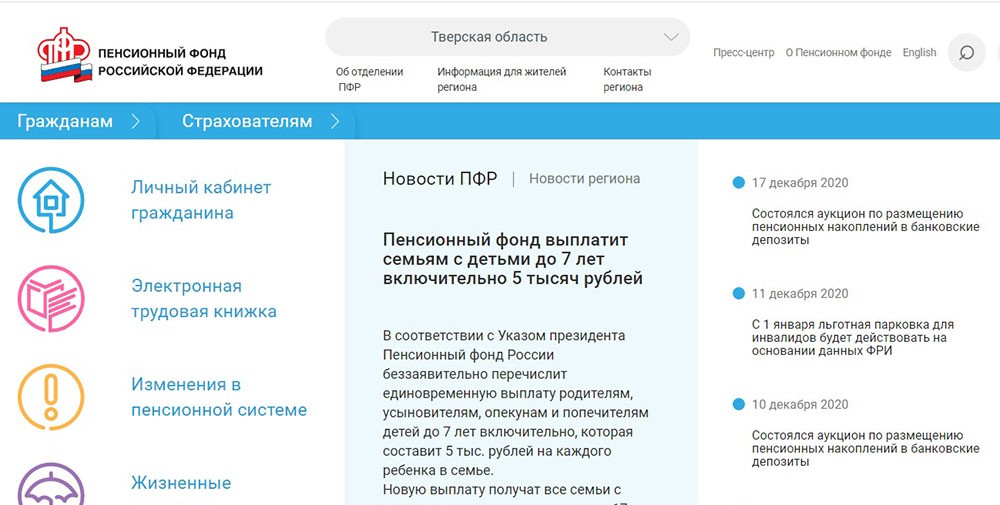Image resolution: width=1000 pixels, height=505 pixels.
Task: Open Жизненные situations link
Action: coord(181,483)
